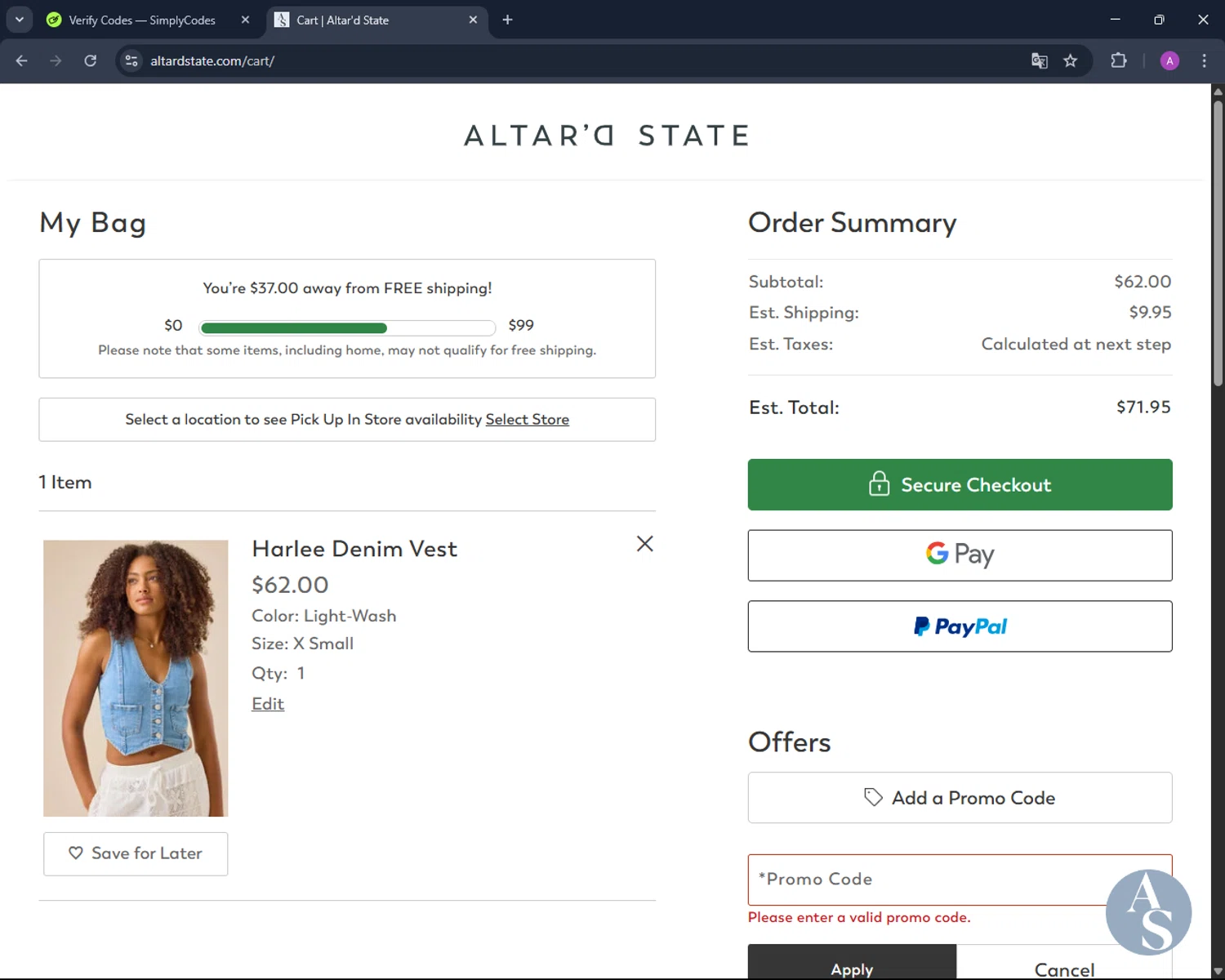Click the translate page icon
The height and width of the screenshot is (980, 1225).
pos(1039,60)
